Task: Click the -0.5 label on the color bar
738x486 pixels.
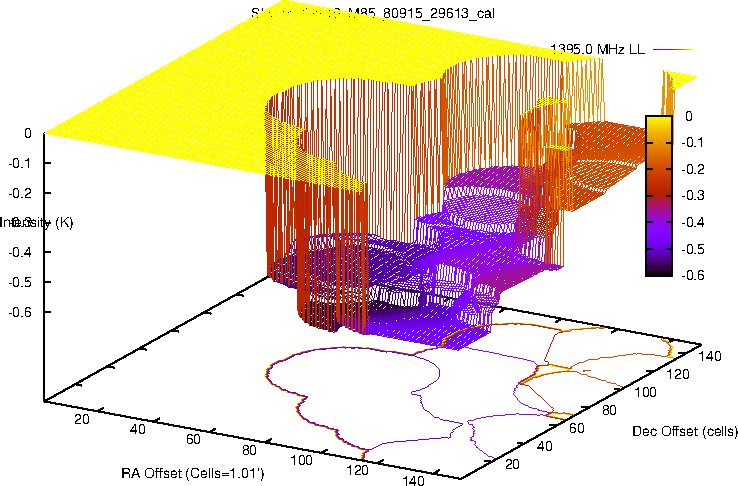Action: point(692,249)
